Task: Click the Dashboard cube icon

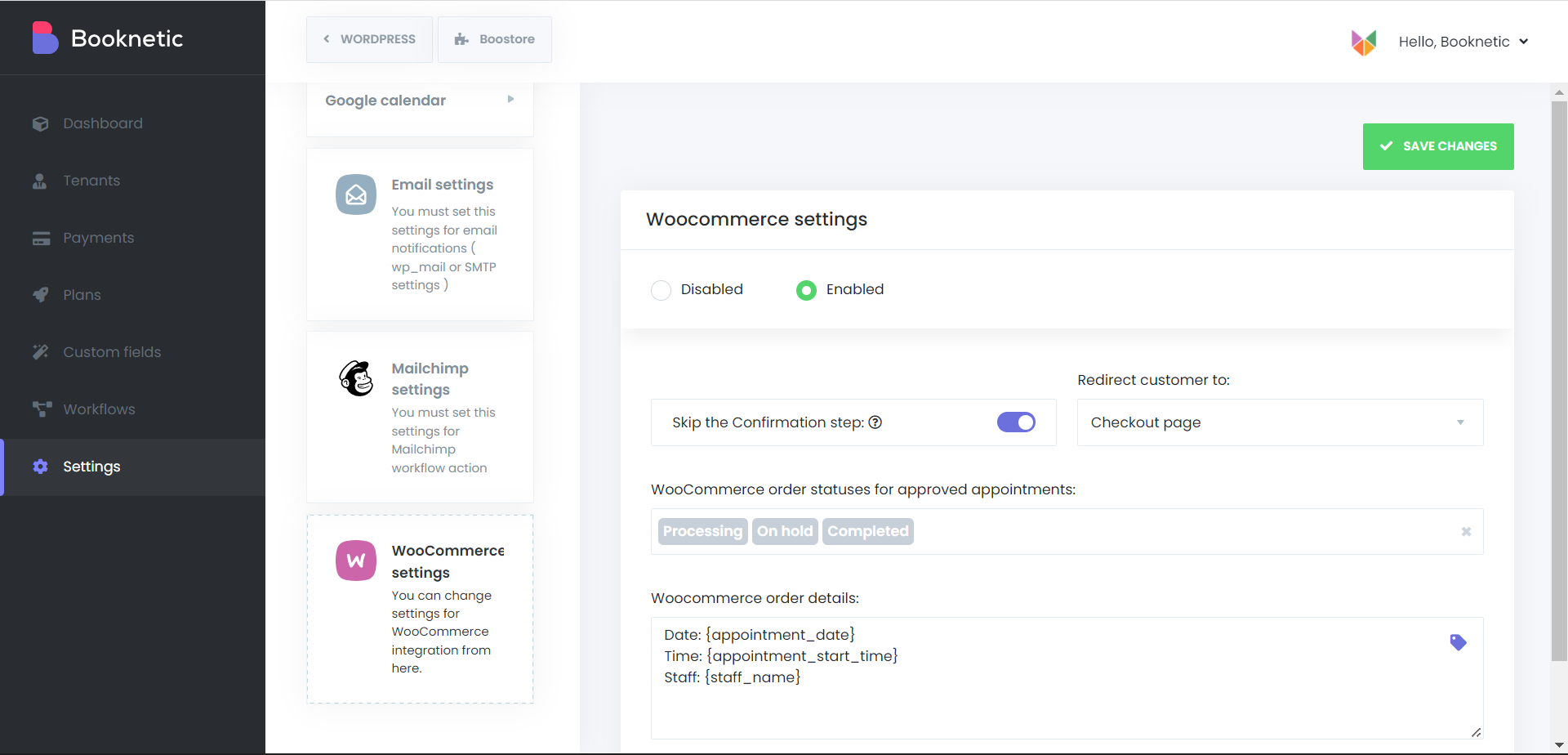Action: (41, 123)
